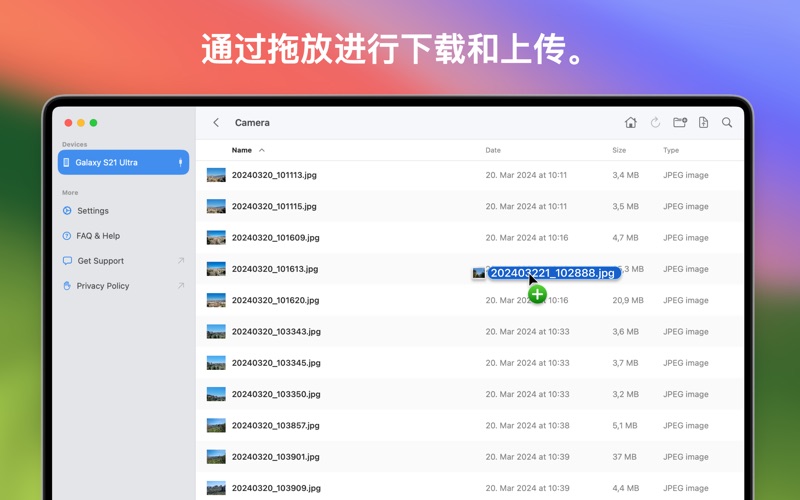Click thumbnail of 20240320_103901.jpg
Viewport: 800px width, 500px height.
(216, 457)
